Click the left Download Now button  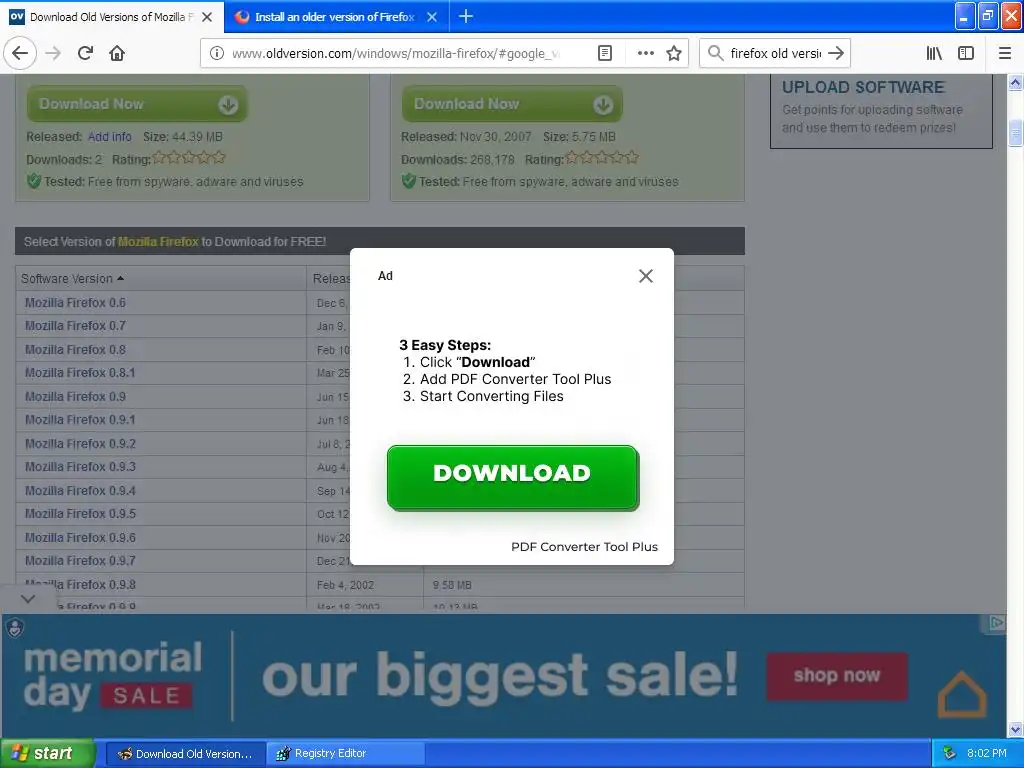click(137, 104)
